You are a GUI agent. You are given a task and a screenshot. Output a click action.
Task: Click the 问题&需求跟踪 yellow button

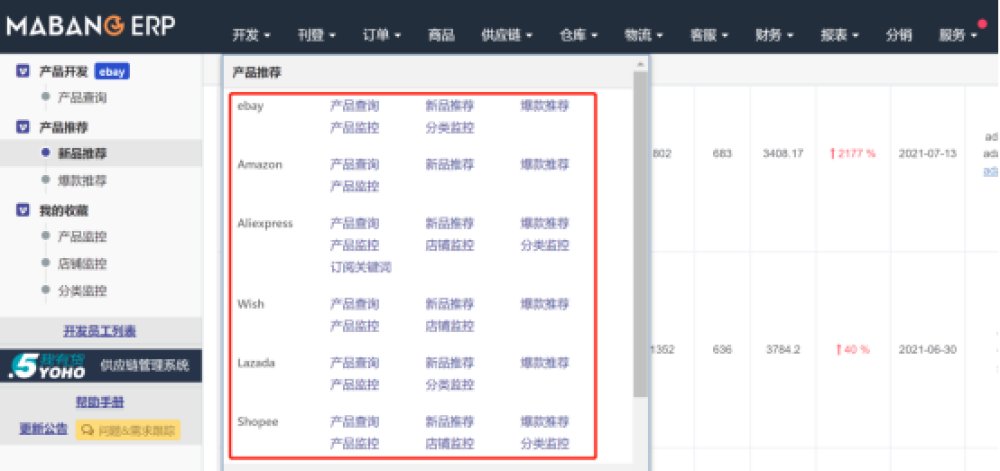(128, 430)
